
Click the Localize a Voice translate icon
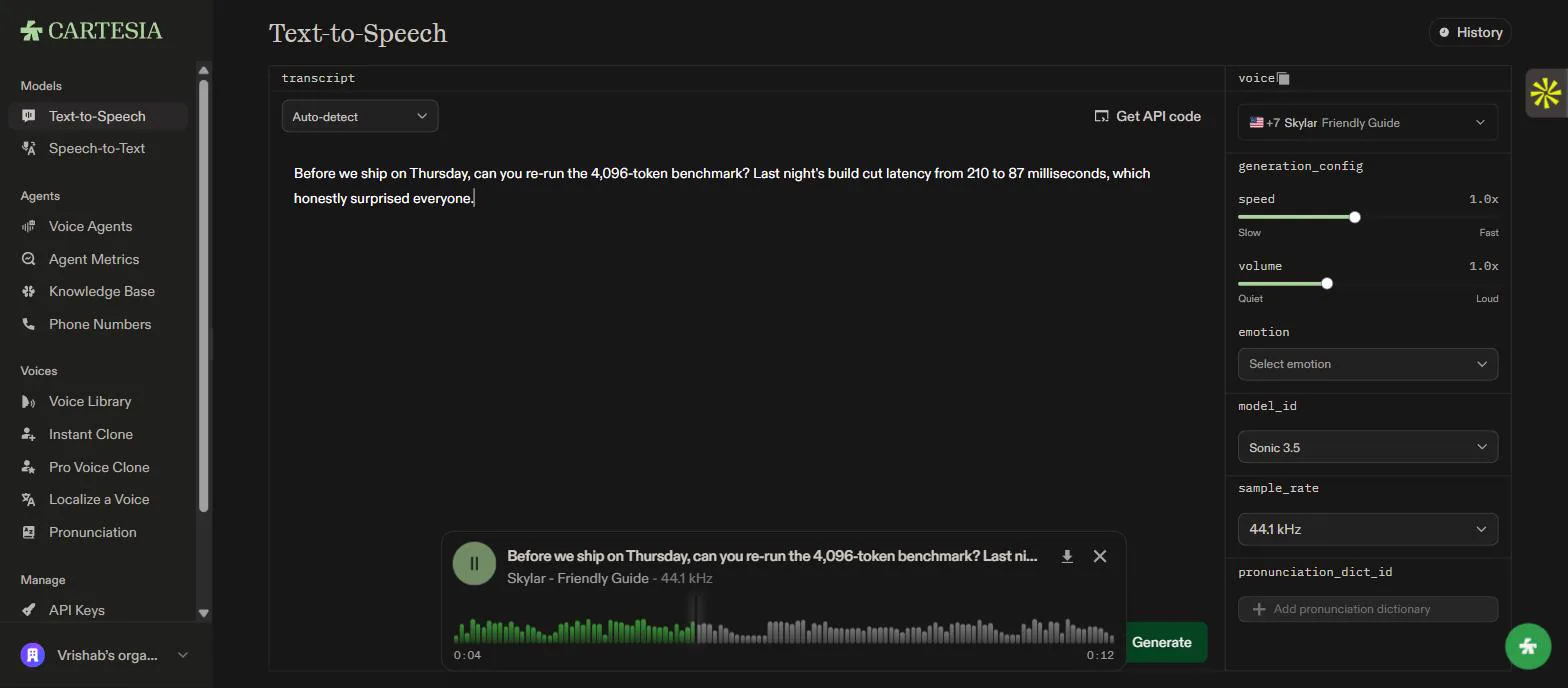point(28,499)
